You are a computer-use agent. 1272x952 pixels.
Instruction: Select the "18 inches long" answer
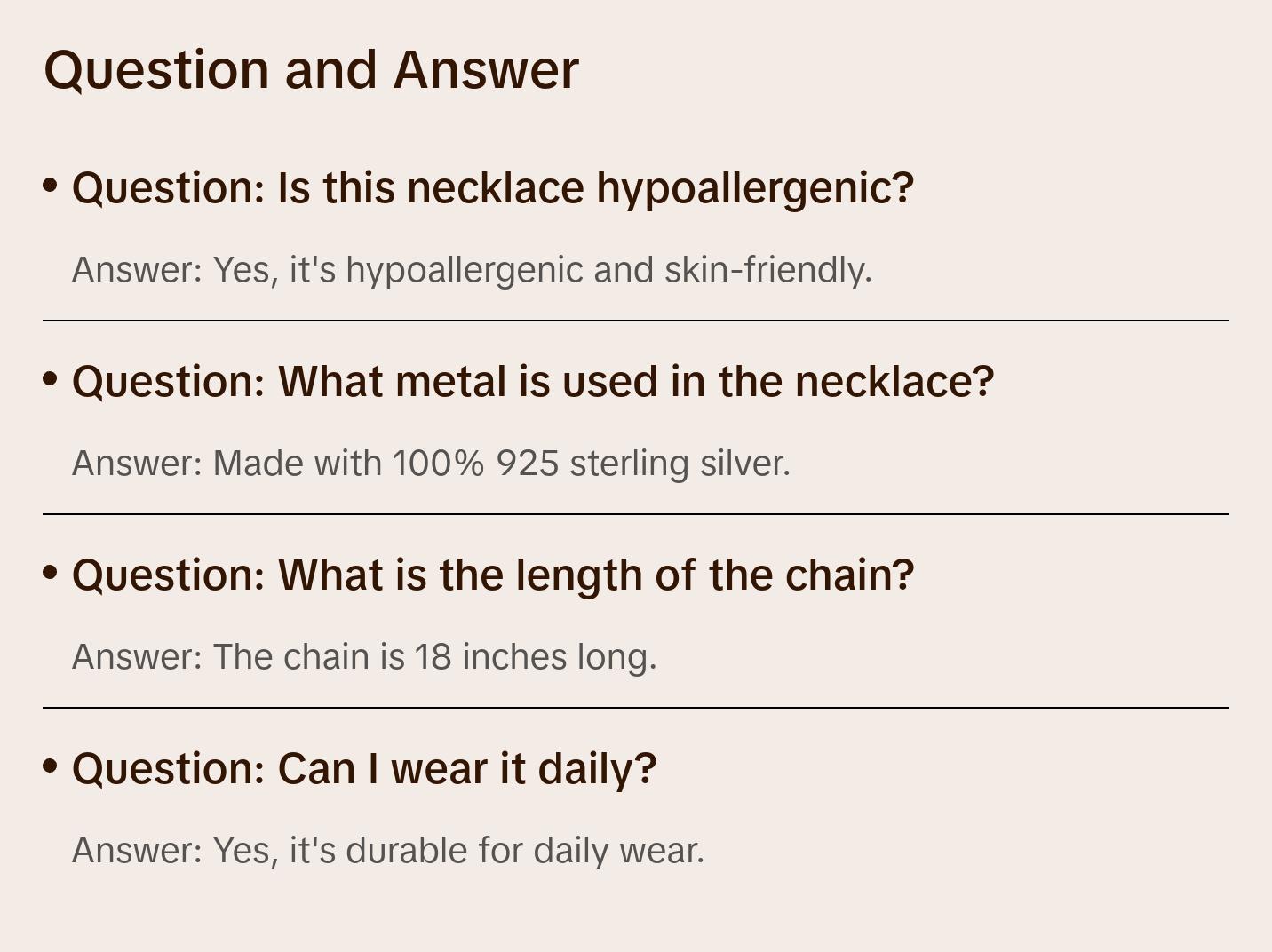tap(364, 657)
